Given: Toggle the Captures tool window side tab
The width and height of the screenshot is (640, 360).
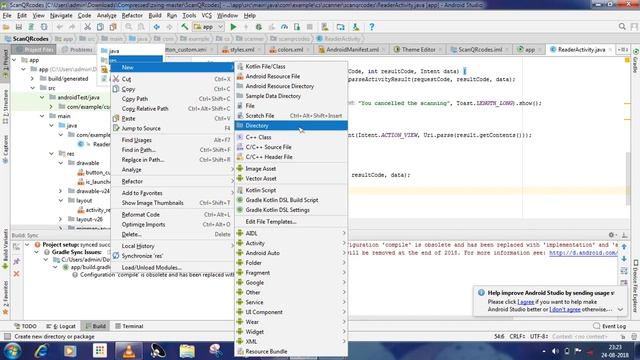Looking at the screenshot, I should pos(5,149).
